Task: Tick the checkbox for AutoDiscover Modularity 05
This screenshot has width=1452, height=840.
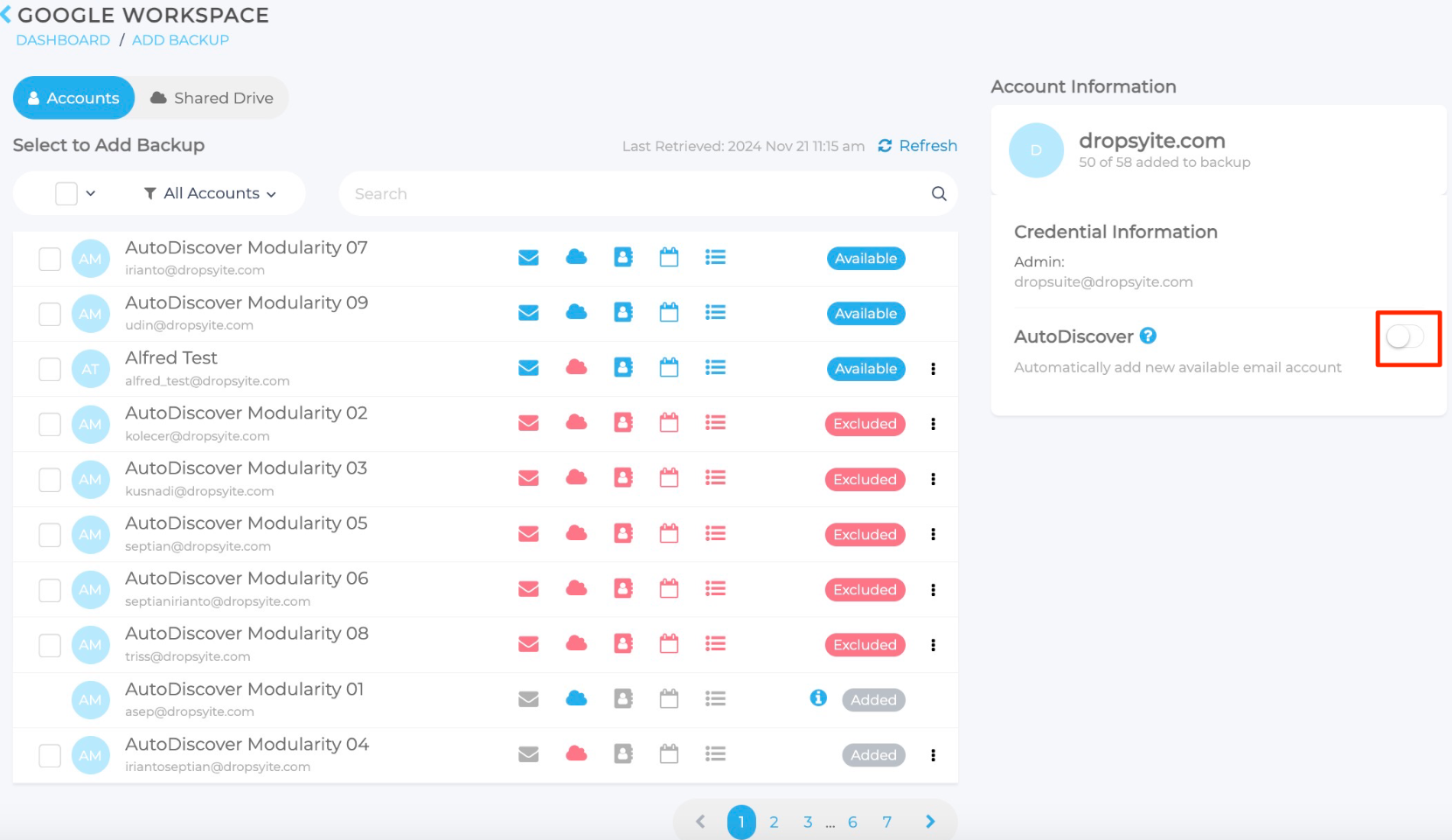Action: (50, 535)
